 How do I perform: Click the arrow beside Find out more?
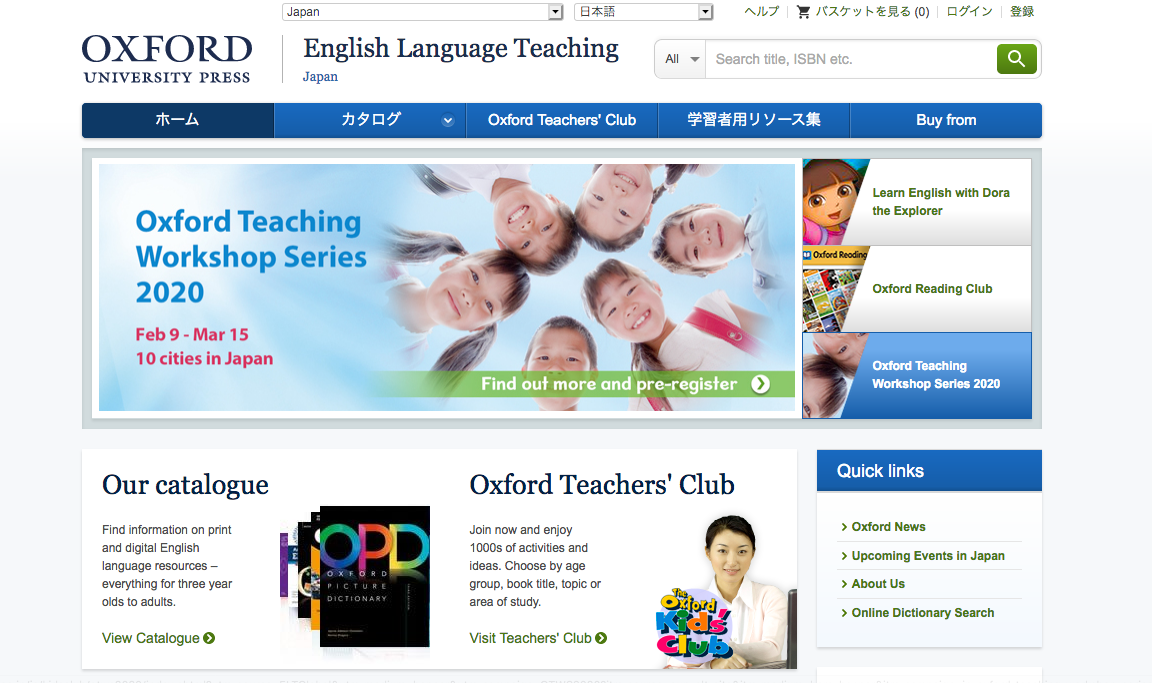(760, 383)
